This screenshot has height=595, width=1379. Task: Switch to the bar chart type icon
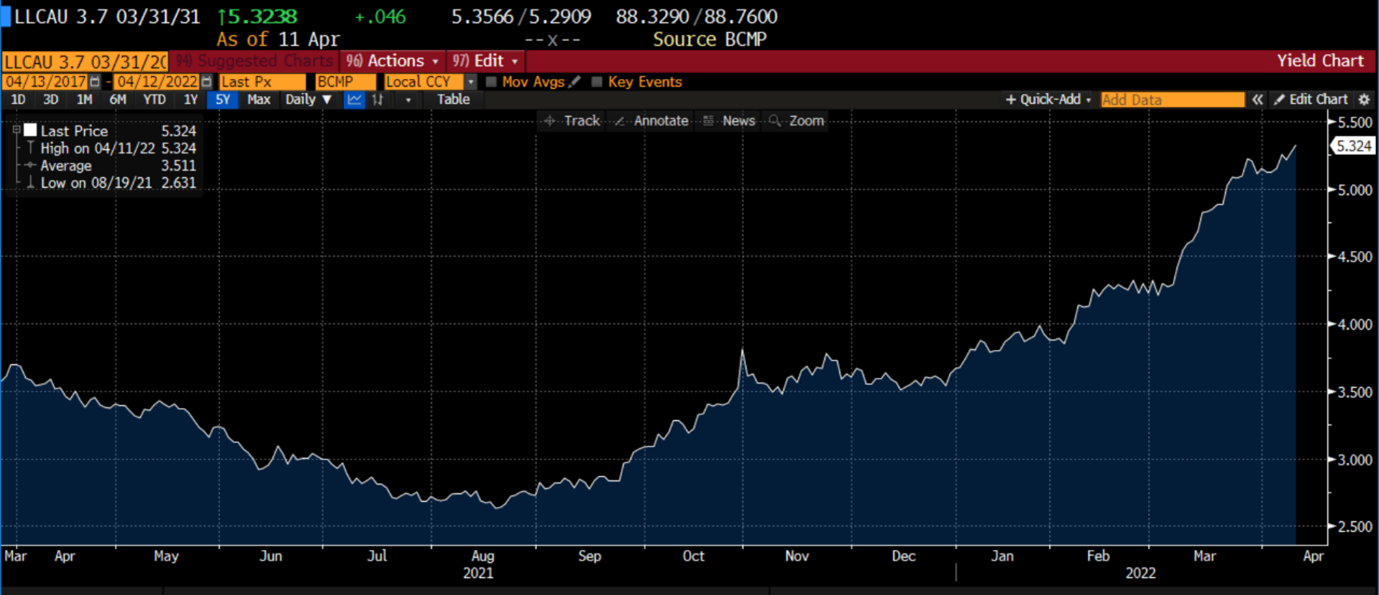point(379,99)
